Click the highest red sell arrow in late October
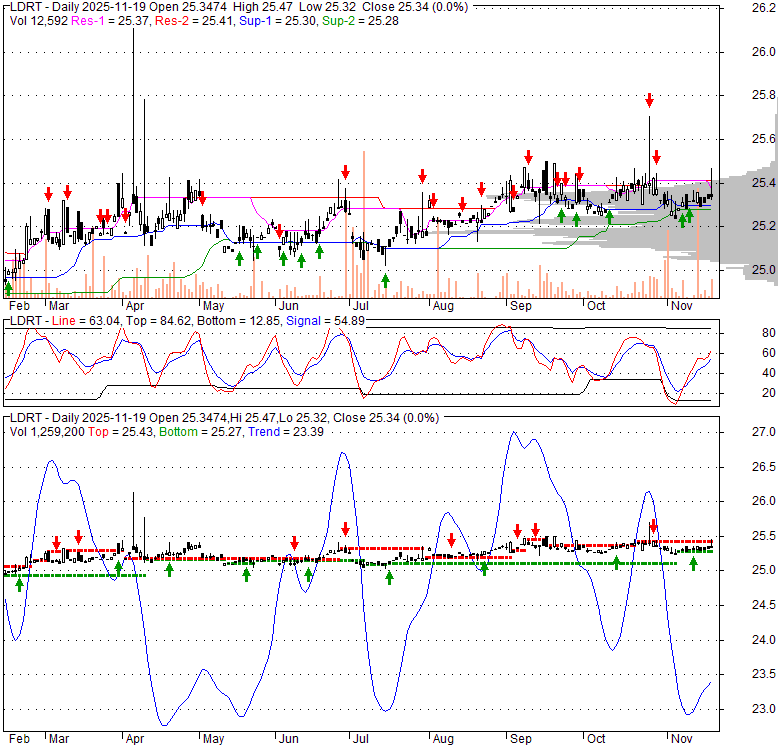780x745 pixels. pyautogui.click(x=649, y=99)
